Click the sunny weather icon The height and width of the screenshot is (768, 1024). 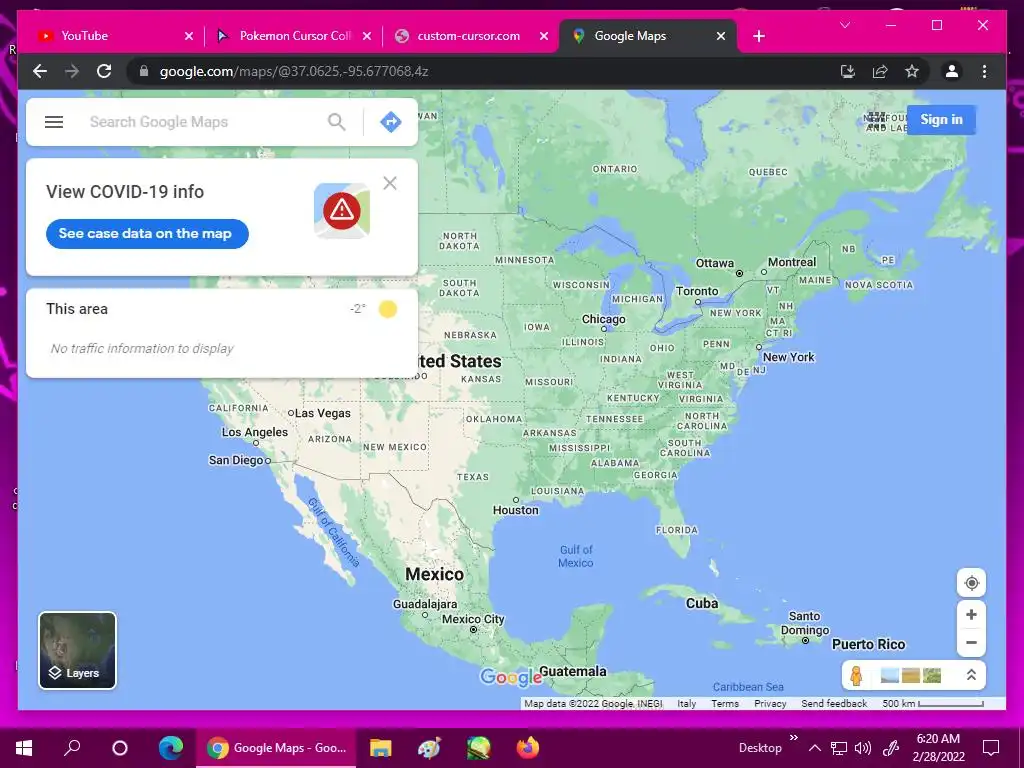click(388, 309)
